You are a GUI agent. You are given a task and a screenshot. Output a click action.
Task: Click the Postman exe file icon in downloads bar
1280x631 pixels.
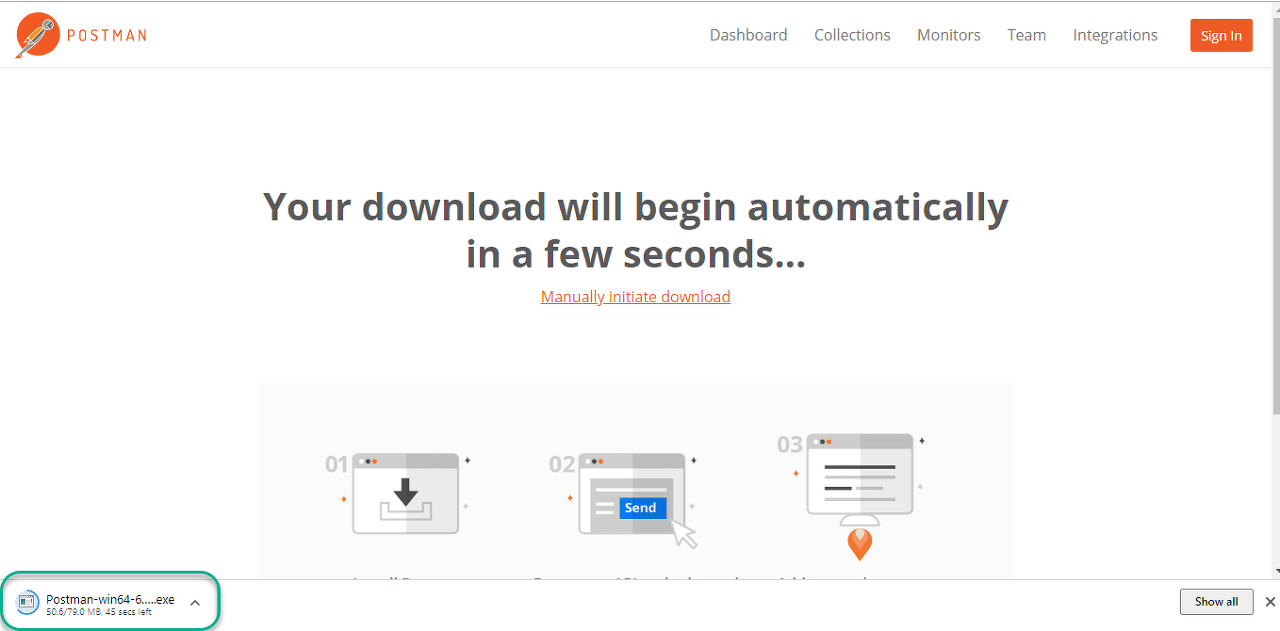[28, 603]
